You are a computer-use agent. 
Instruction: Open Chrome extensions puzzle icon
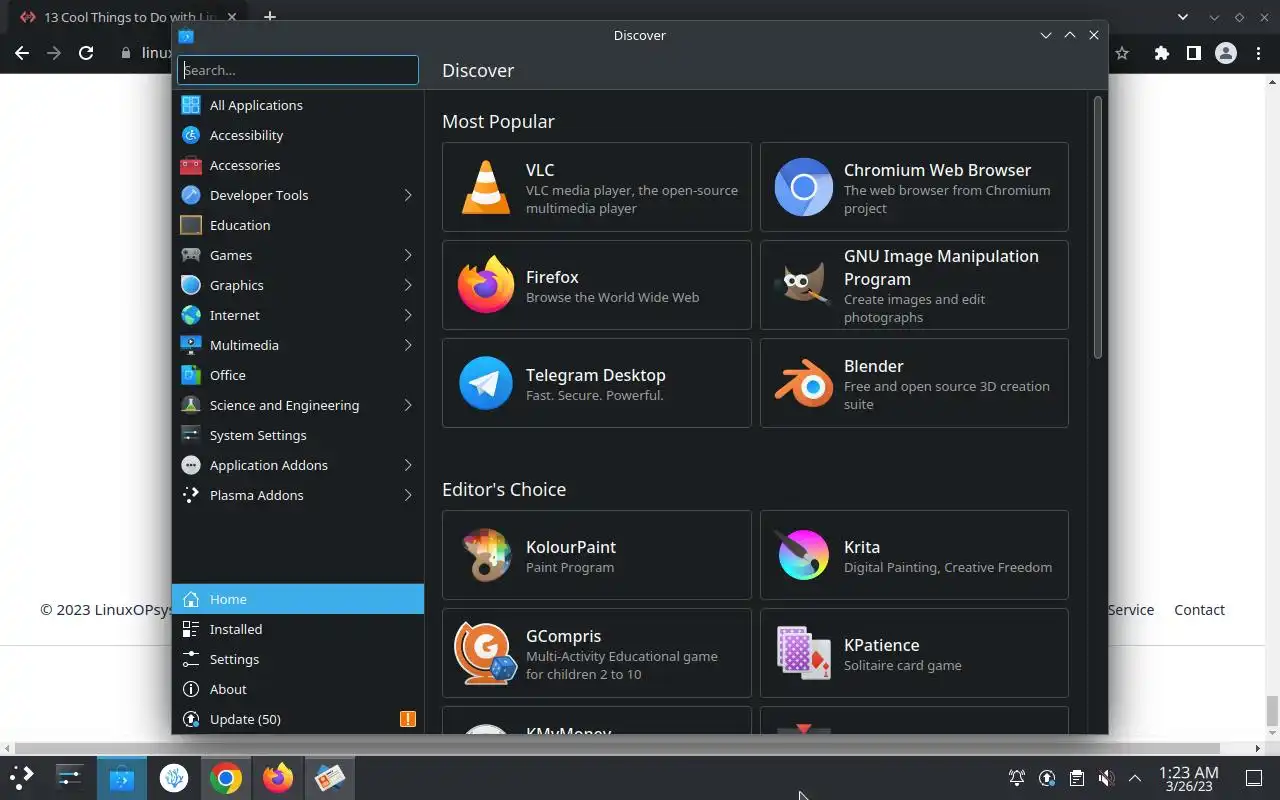[1161, 53]
